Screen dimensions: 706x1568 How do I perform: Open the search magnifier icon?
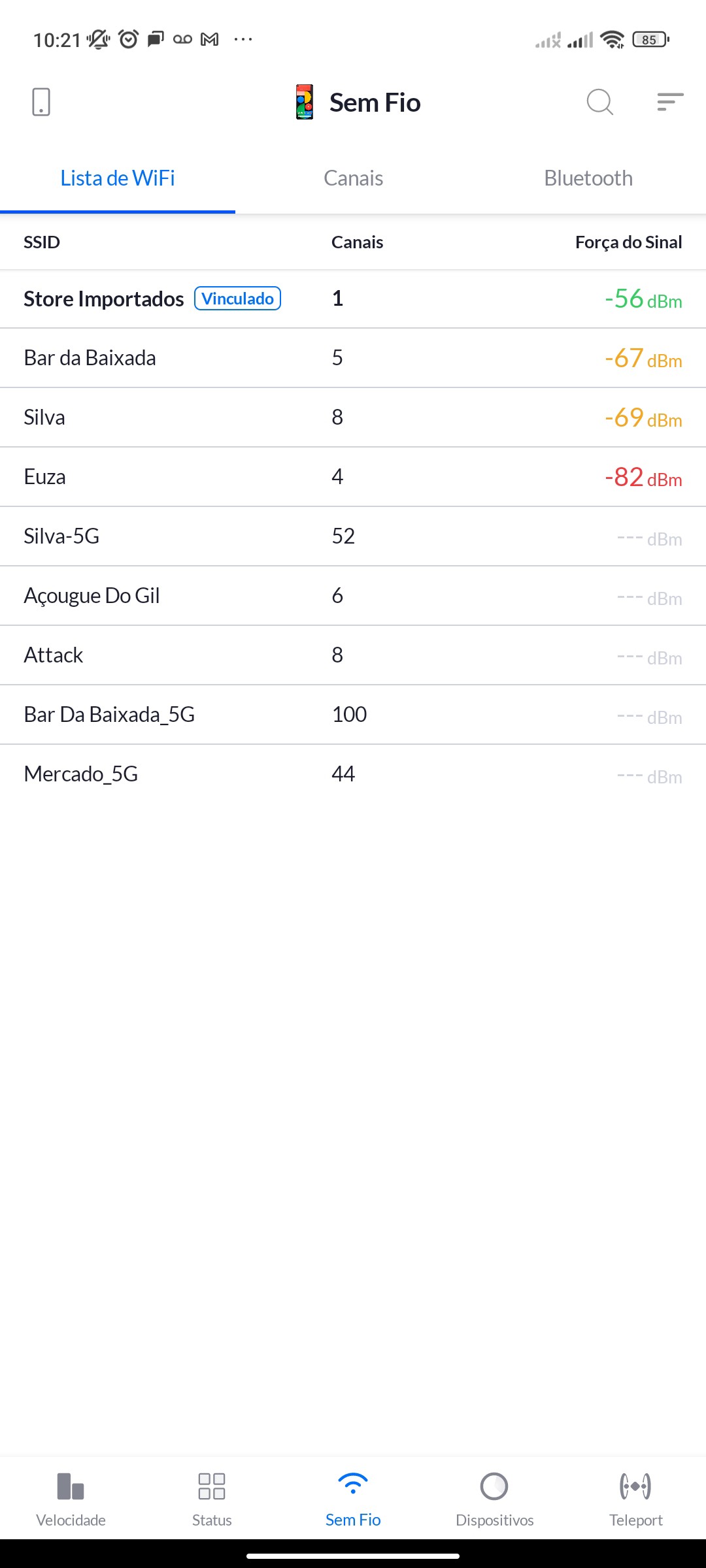tap(599, 103)
